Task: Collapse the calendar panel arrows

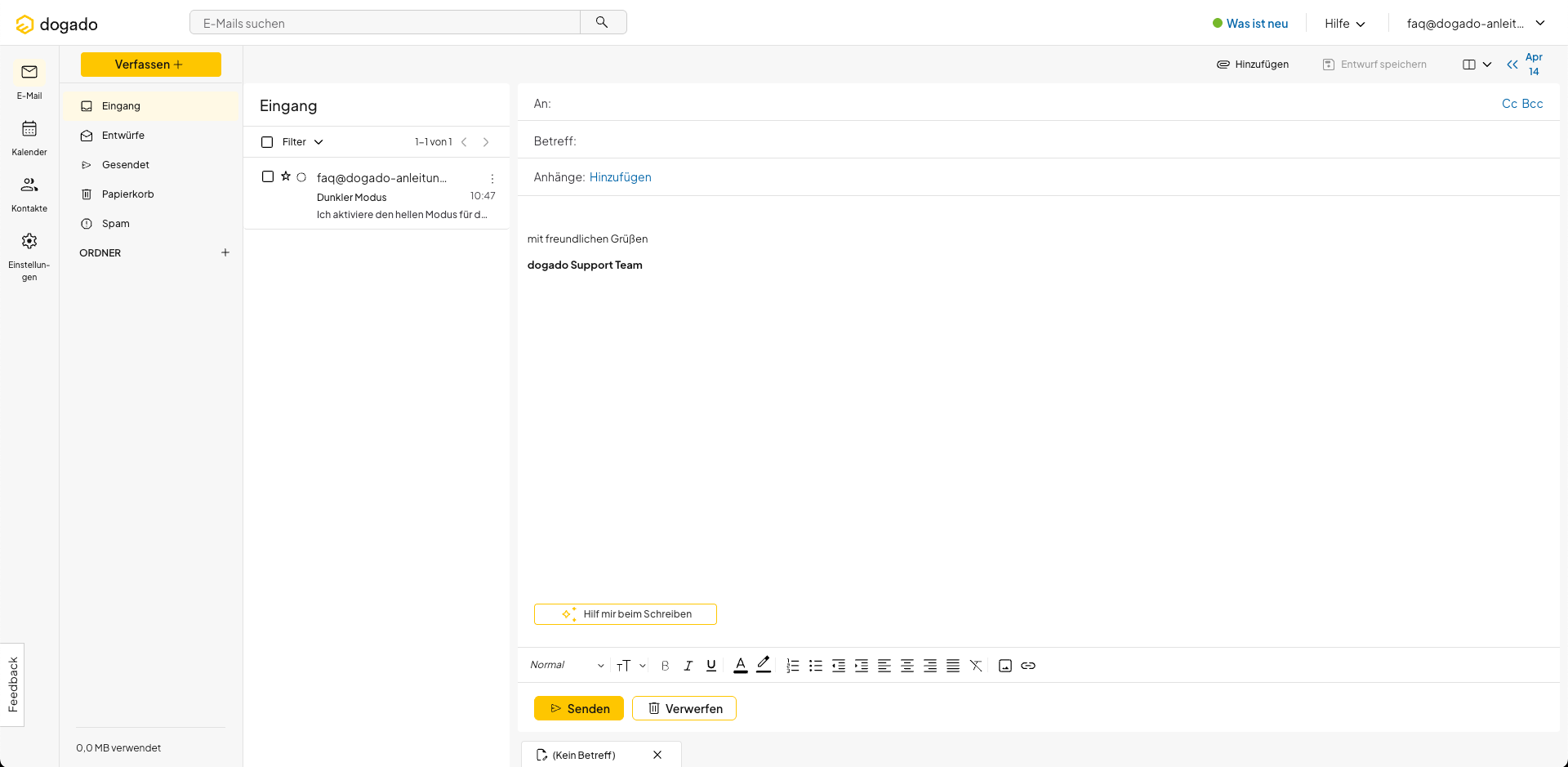Action: (1512, 65)
